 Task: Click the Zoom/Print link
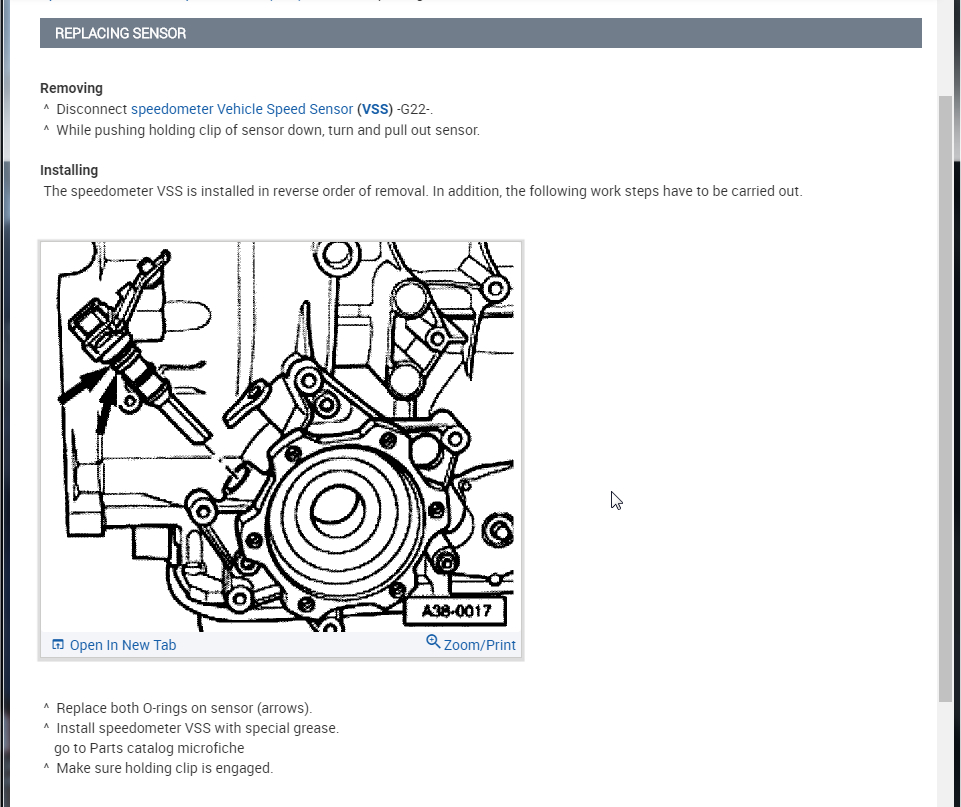[x=479, y=645]
